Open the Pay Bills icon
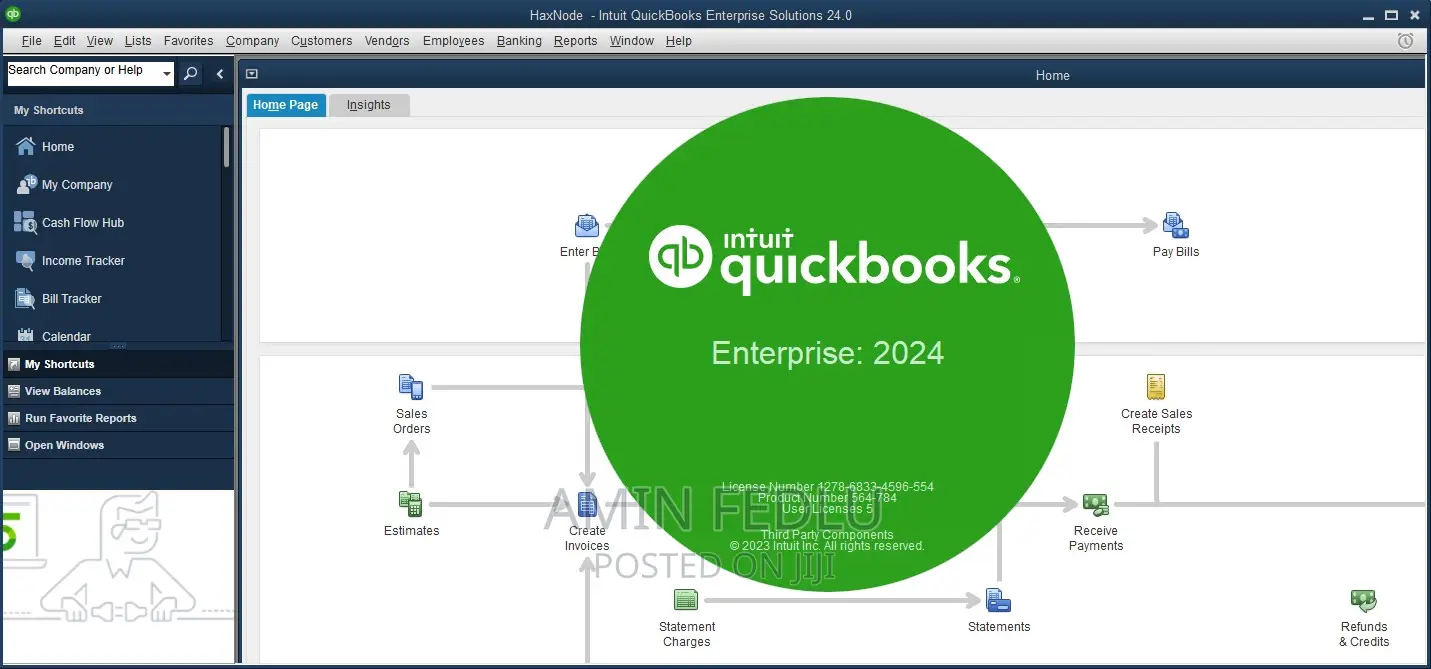Screen dimensions: 1431x669 1174,228
